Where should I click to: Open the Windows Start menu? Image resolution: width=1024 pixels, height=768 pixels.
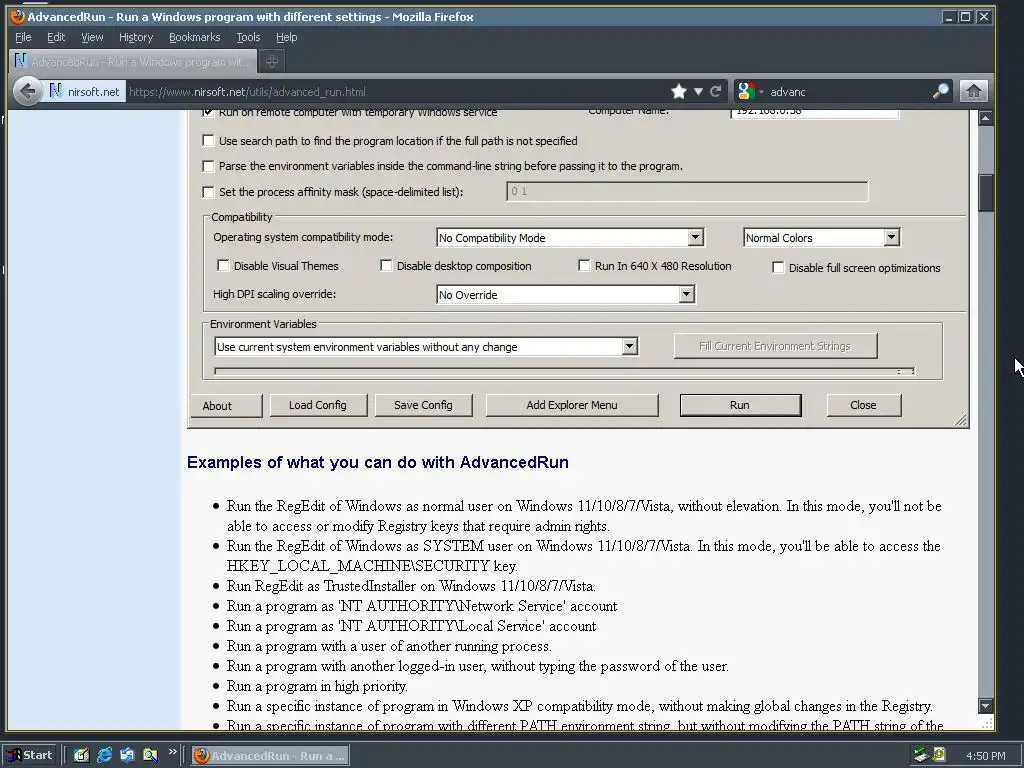point(30,755)
